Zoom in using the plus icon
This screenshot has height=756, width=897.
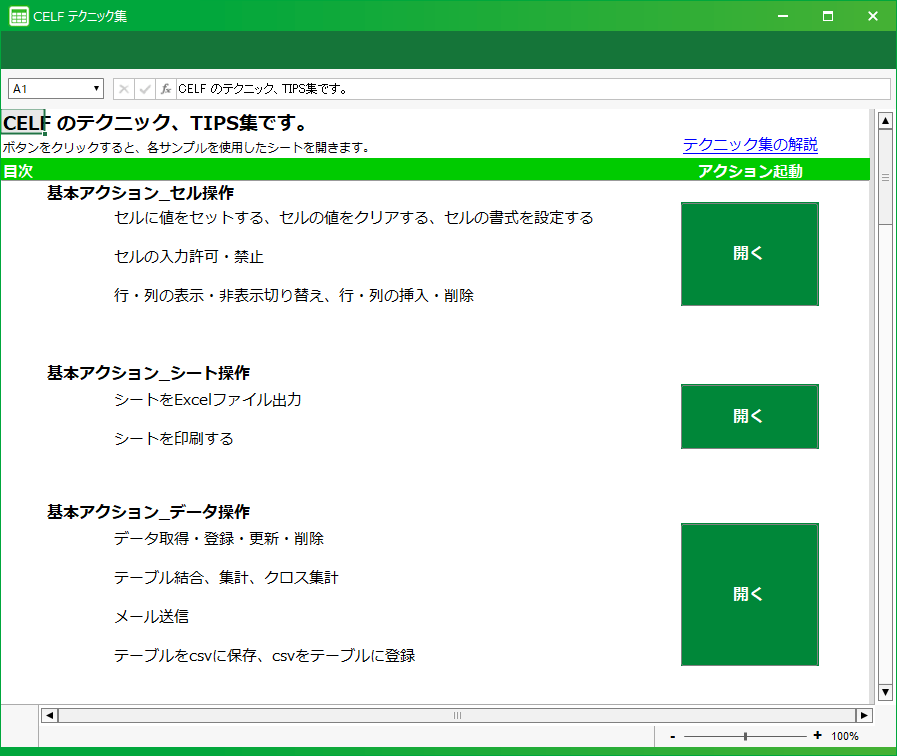(x=820, y=735)
